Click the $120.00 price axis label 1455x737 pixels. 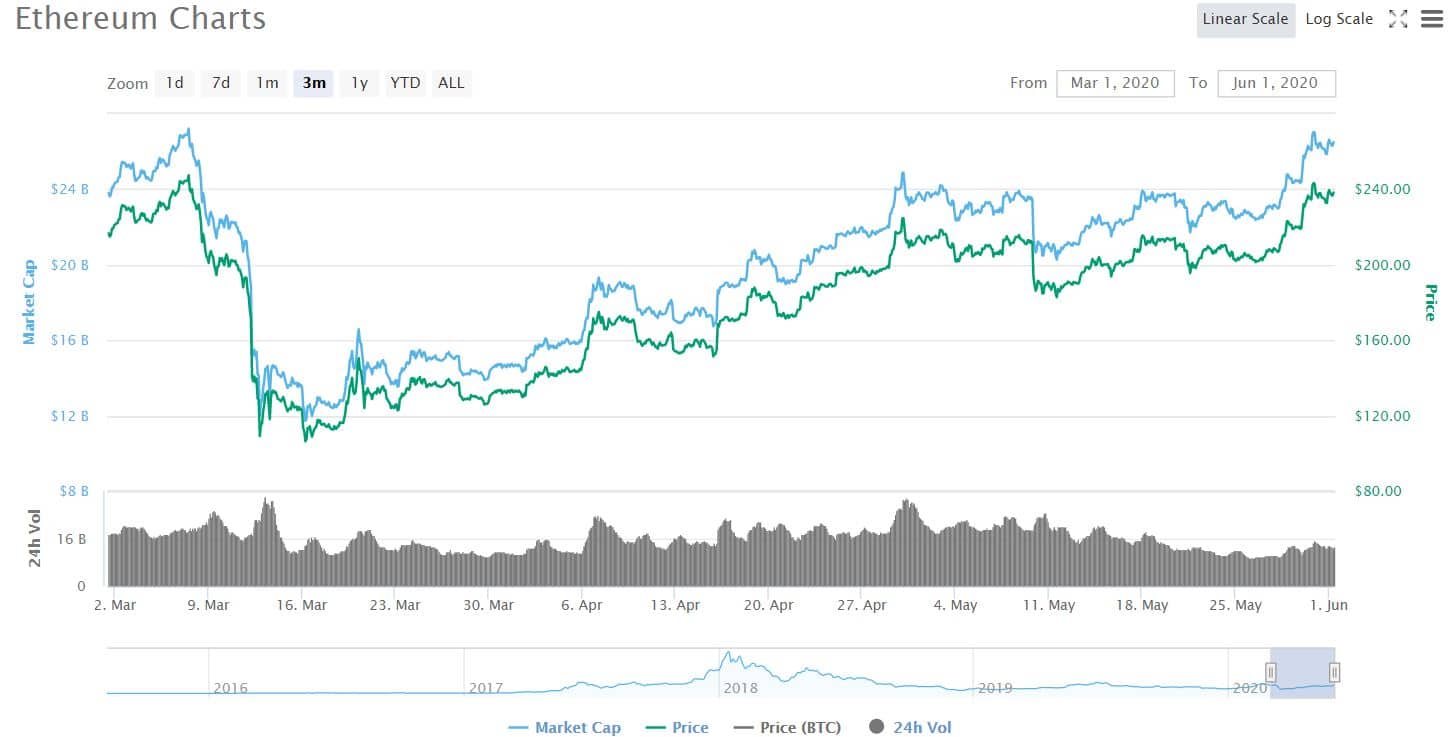coord(1382,416)
